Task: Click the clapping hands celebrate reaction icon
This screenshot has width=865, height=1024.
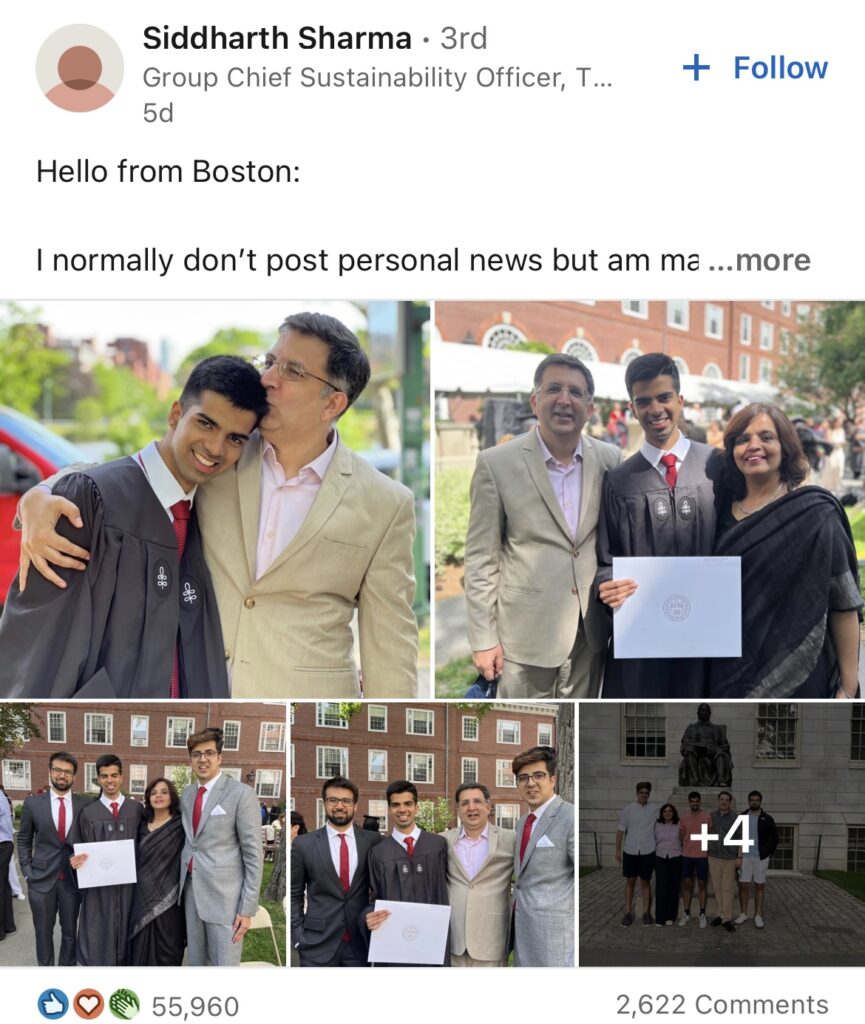Action: point(123,1004)
